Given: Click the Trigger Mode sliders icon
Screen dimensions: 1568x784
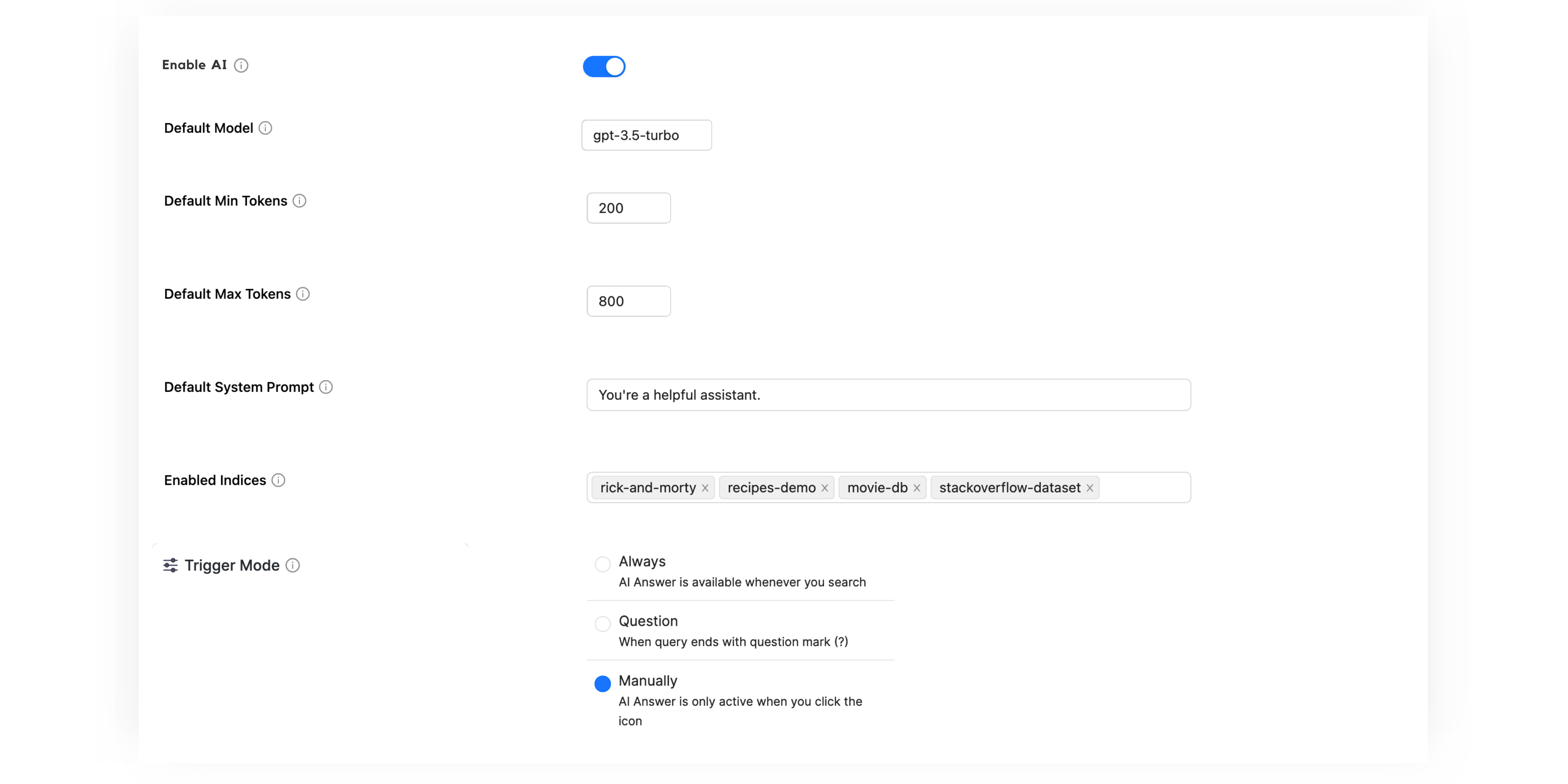Looking at the screenshot, I should (170, 566).
